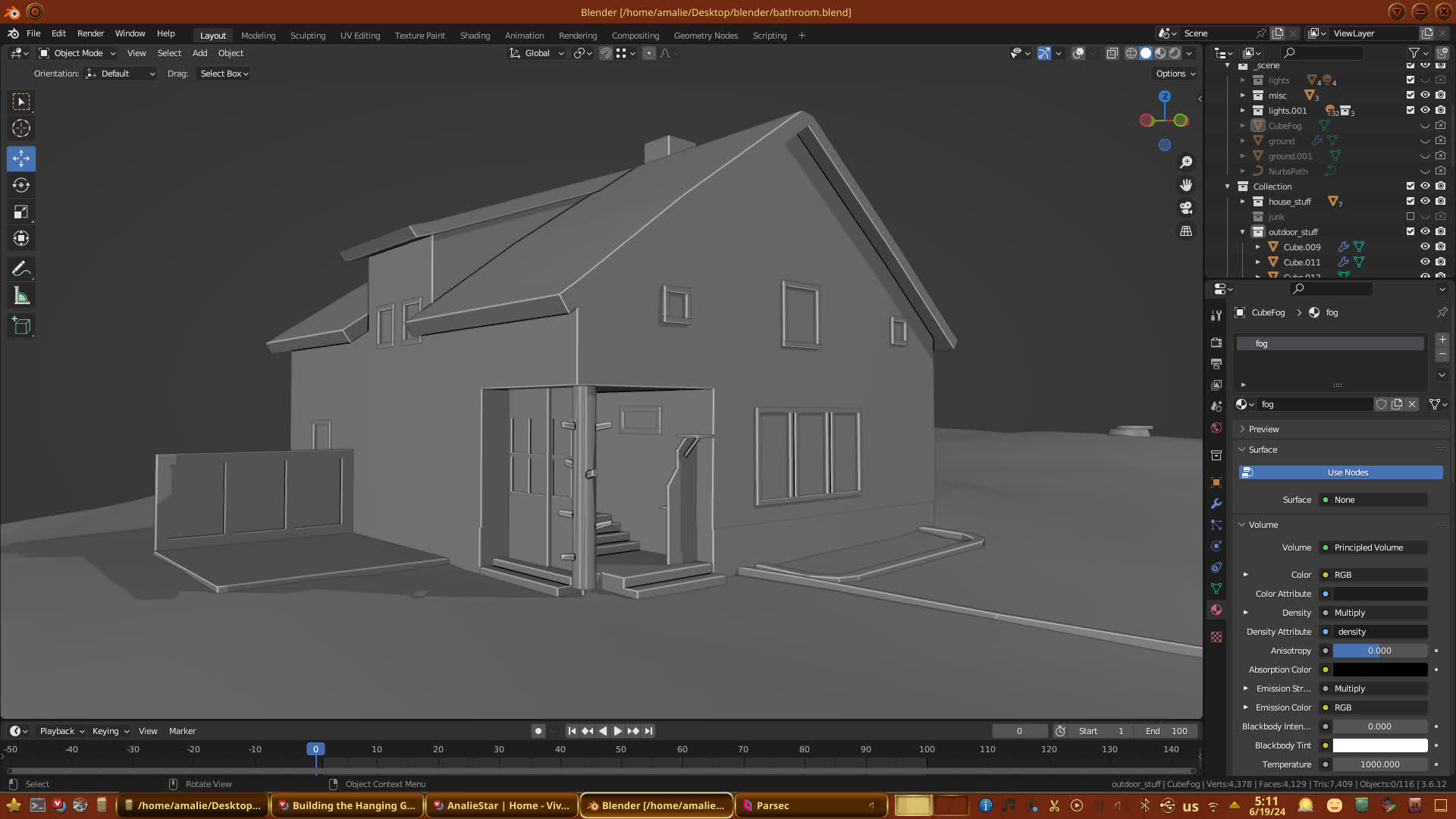
Task: Open the Object Mode dropdown
Action: 77,53
